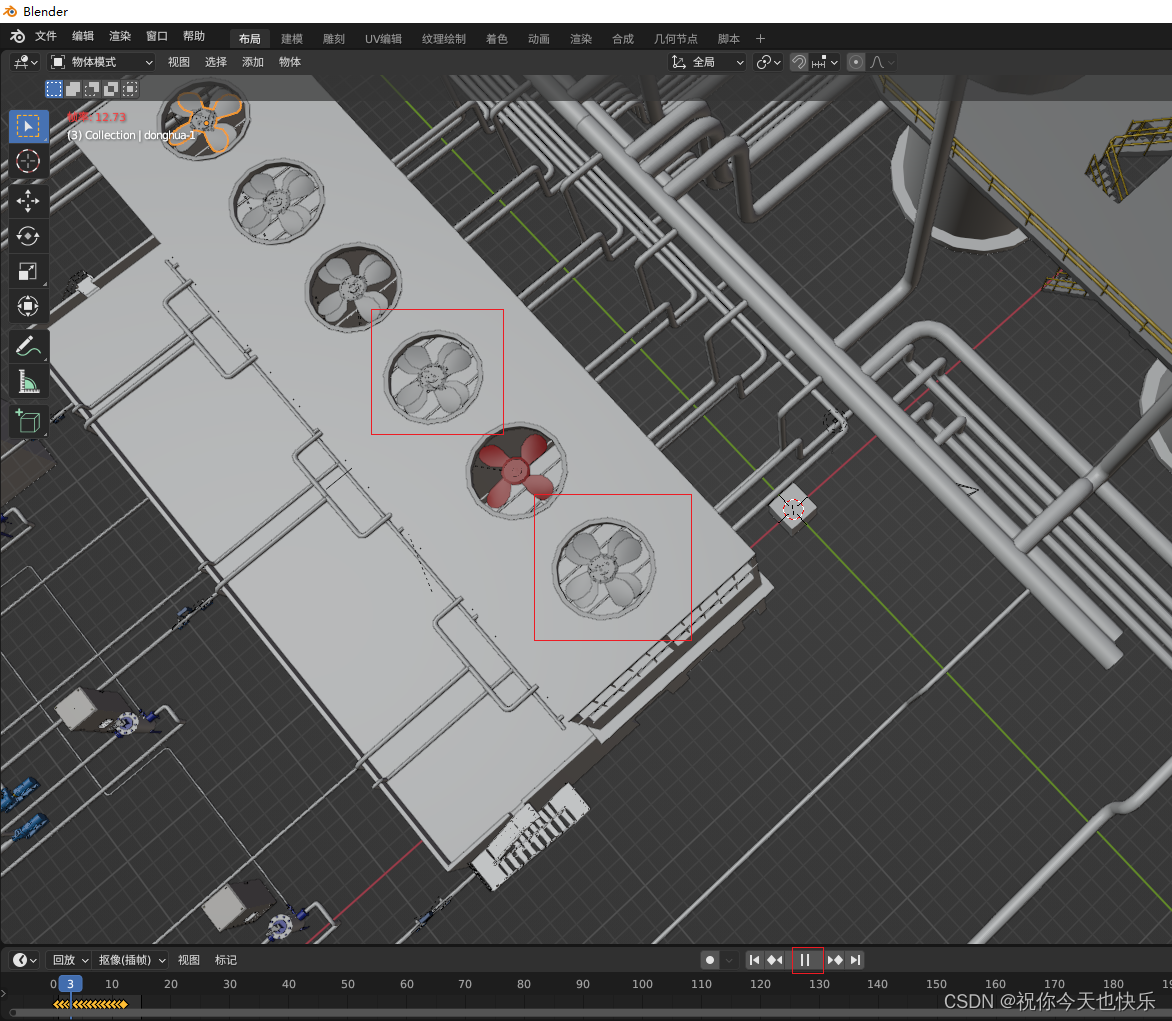The image size is (1172, 1021).
Task: Select the Tweak/box select tool
Action: click(x=28, y=125)
